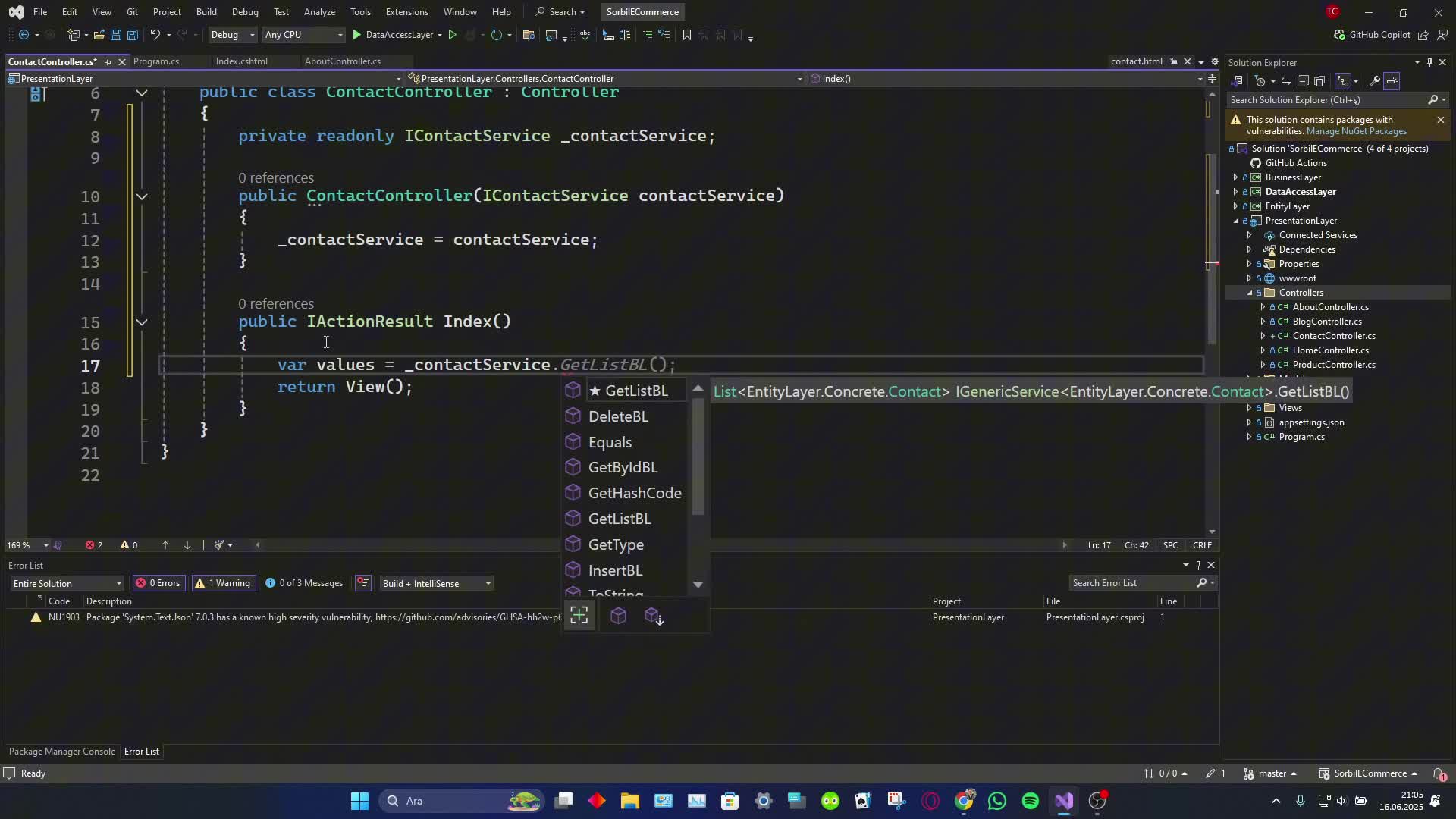
Task: Click the editor vertical scrollbar thumb
Action: click(1211, 249)
